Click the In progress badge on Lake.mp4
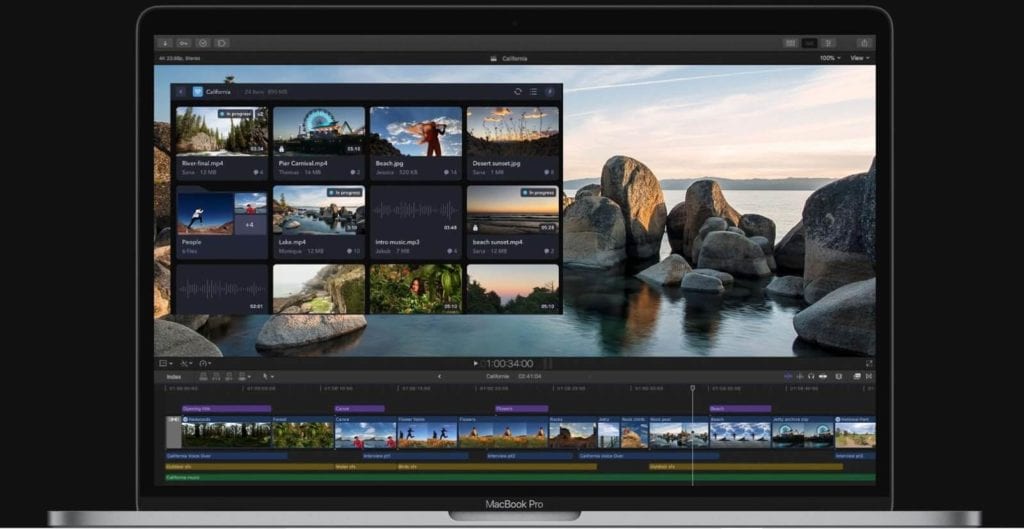1024x529 pixels. (344, 193)
